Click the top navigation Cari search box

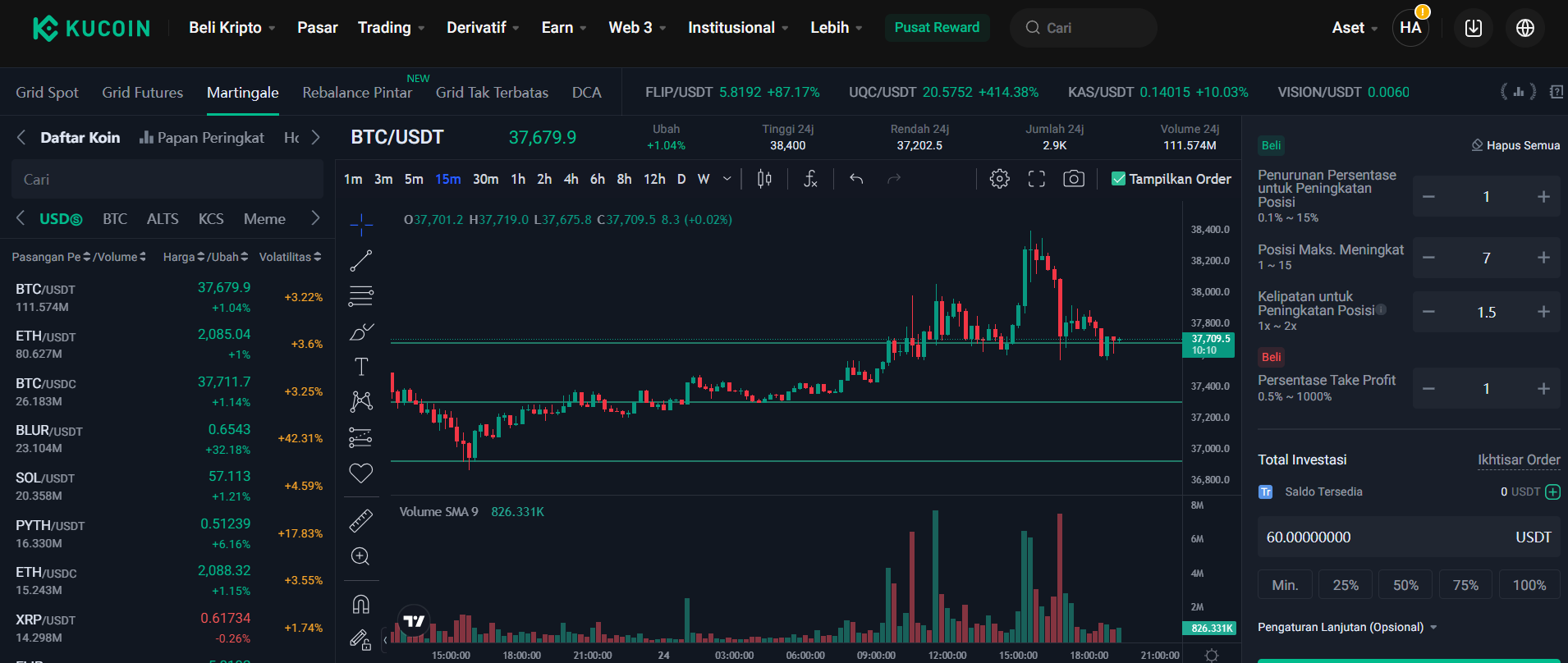click(1084, 28)
